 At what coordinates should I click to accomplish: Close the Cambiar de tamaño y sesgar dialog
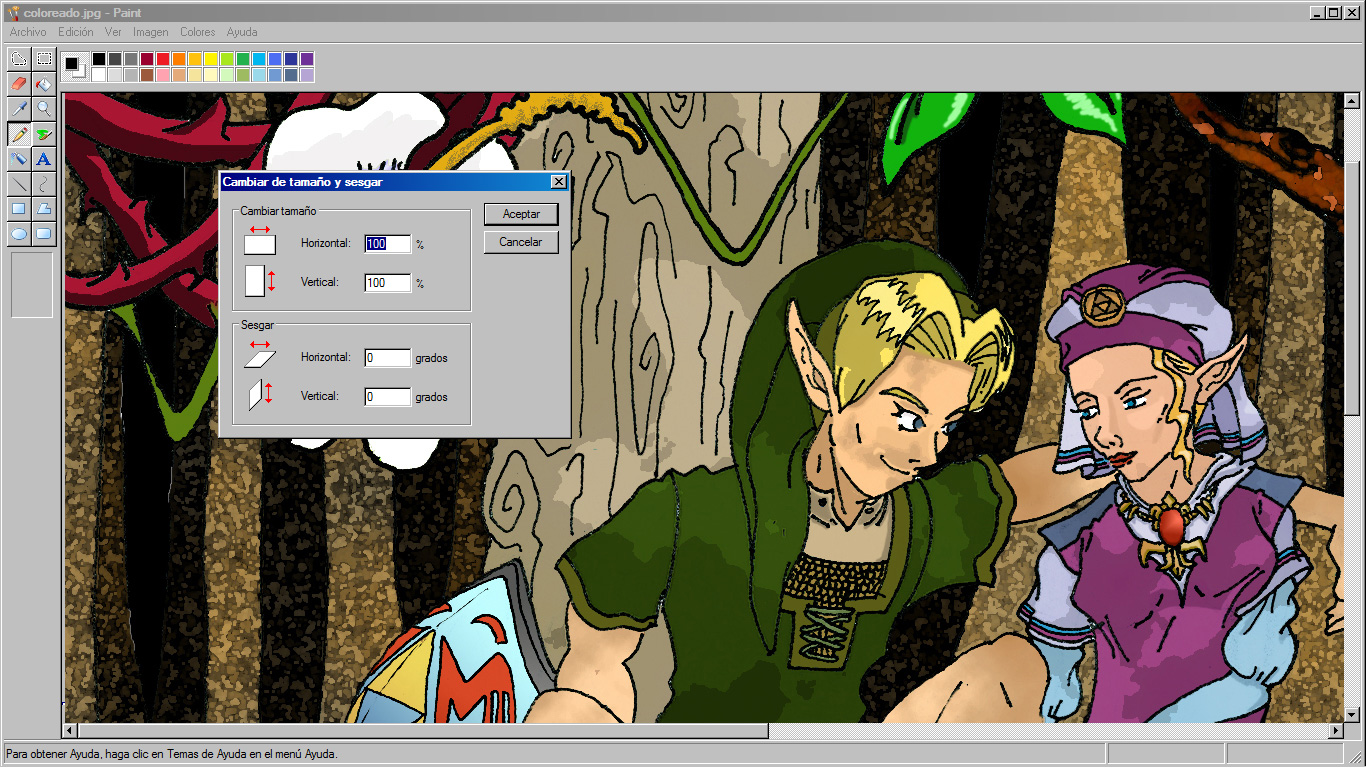(559, 182)
